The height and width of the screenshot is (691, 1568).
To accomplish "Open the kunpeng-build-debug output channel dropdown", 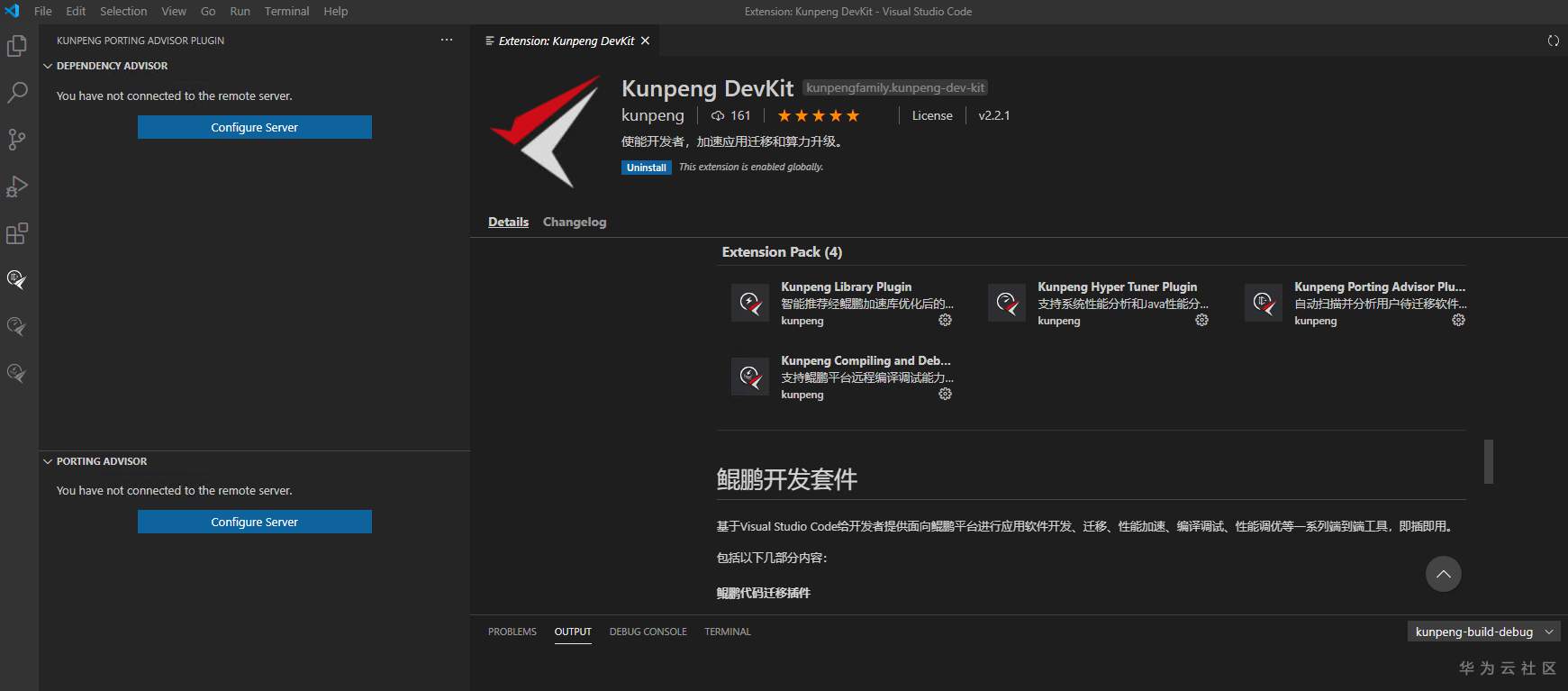I will (x=1483, y=632).
